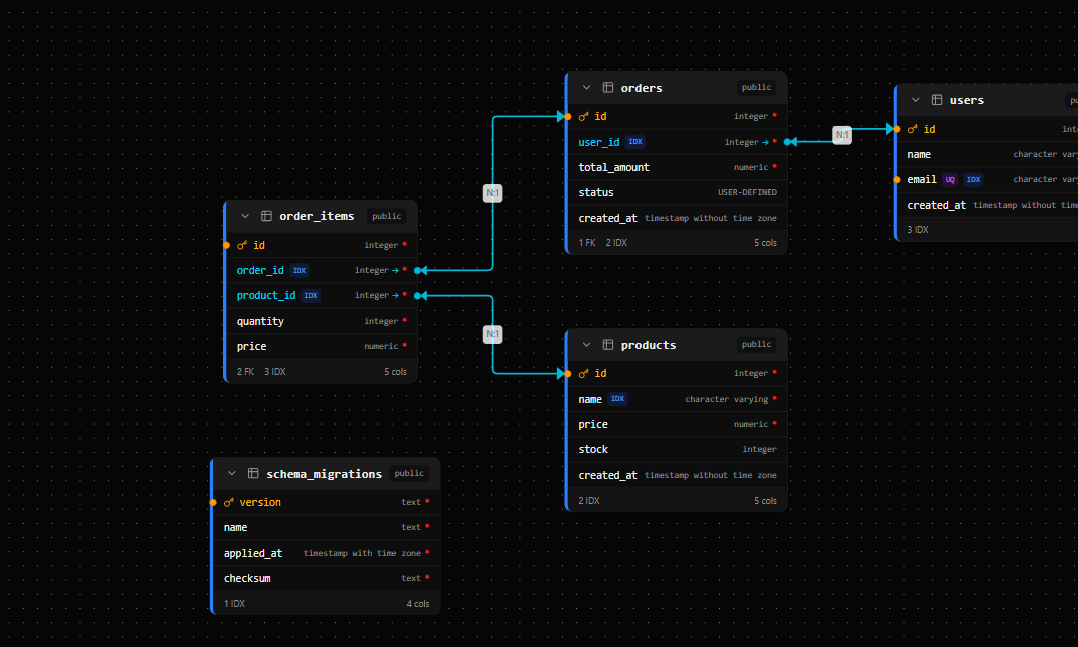Click the table icon beside schema_migrations title
The height and width of the screenshot is (647, 1078).
tap(254, 474)
